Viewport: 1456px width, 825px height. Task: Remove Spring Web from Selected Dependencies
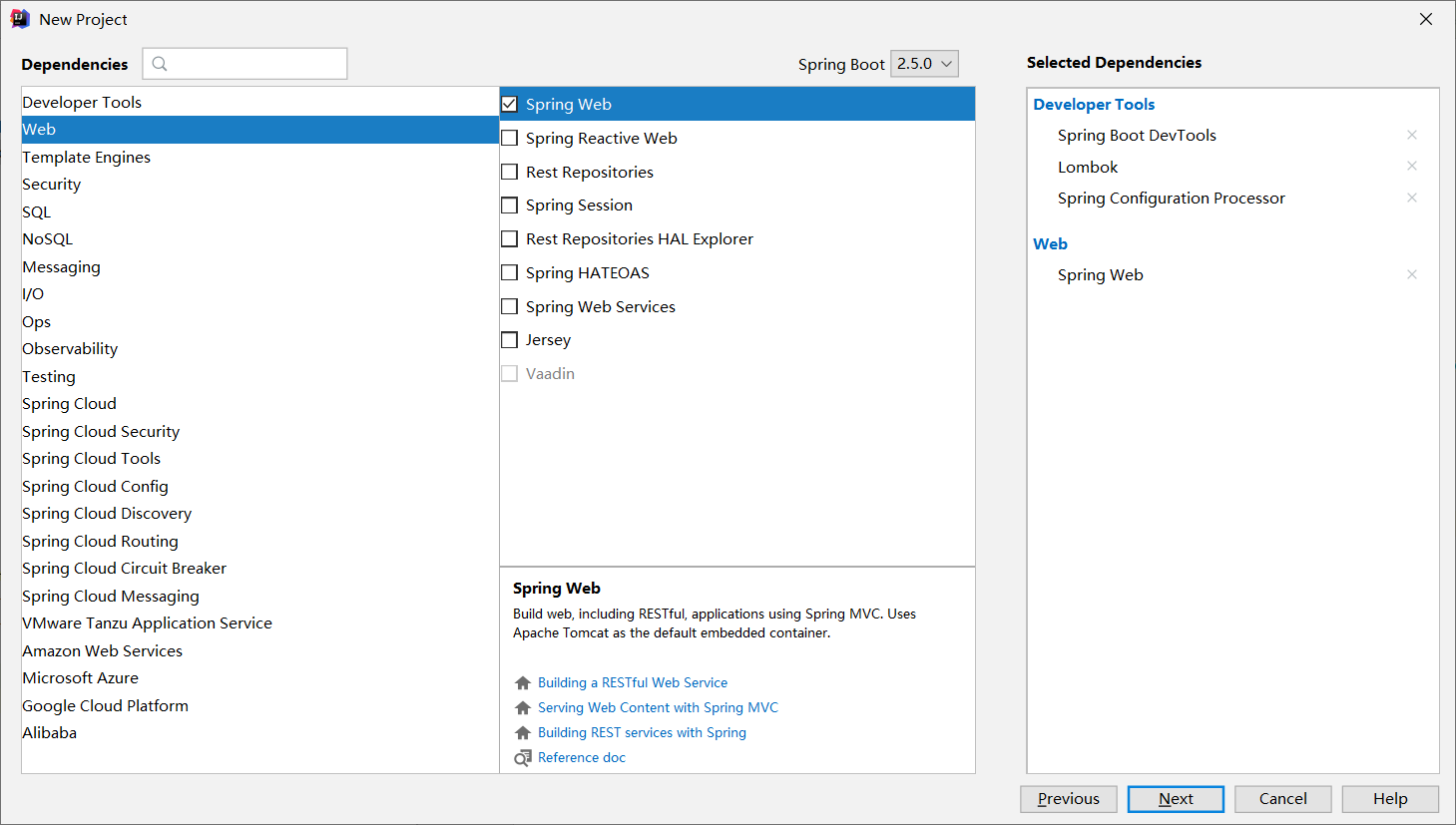[1412, 273]
